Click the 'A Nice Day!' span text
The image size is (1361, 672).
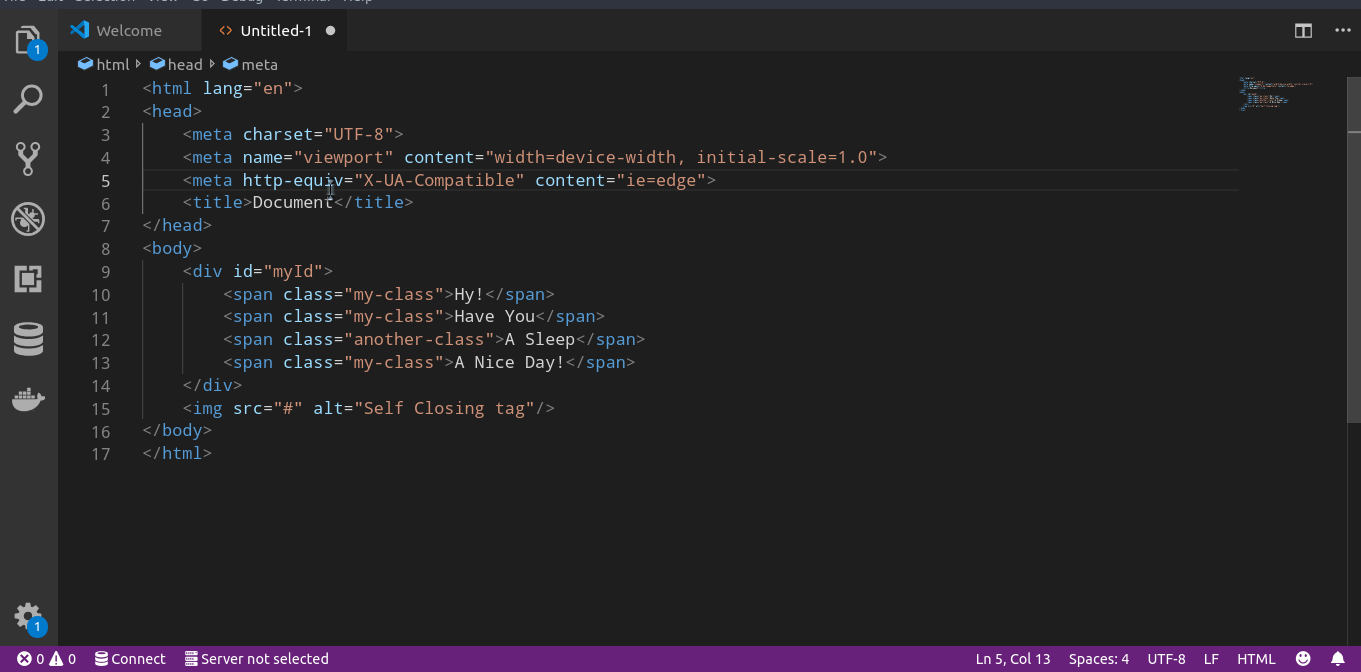point(510,364)
